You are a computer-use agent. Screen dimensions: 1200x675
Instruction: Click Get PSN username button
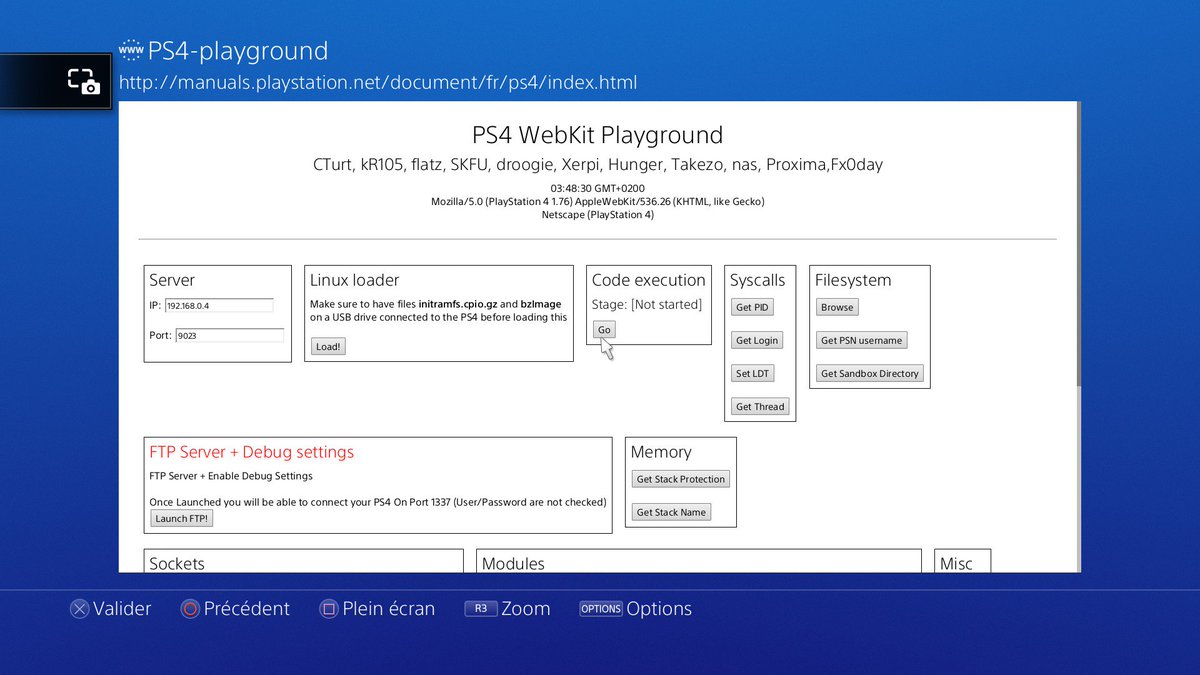(x=861, y=340)
